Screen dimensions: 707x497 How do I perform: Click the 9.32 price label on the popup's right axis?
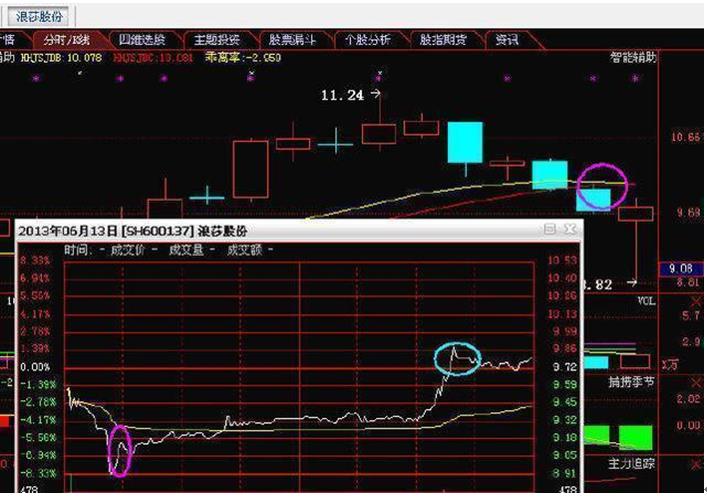pyautogui.click(x=565, y=420)
